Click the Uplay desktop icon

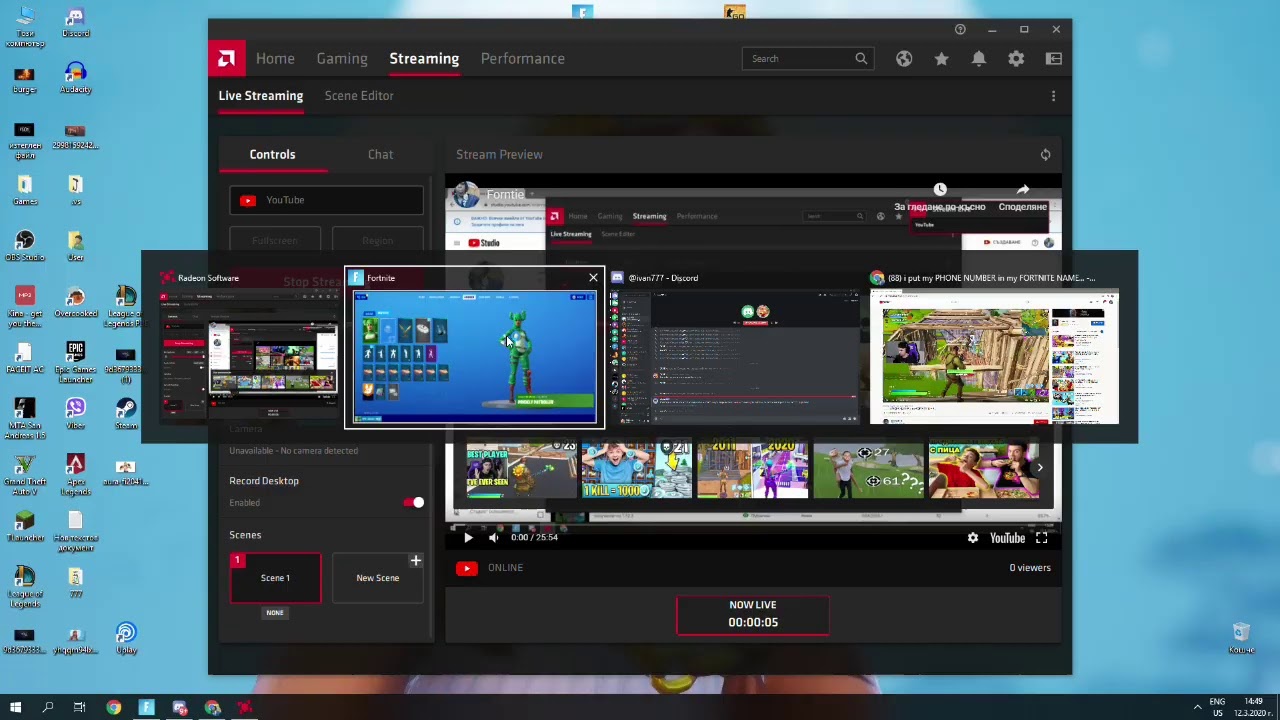125,638
